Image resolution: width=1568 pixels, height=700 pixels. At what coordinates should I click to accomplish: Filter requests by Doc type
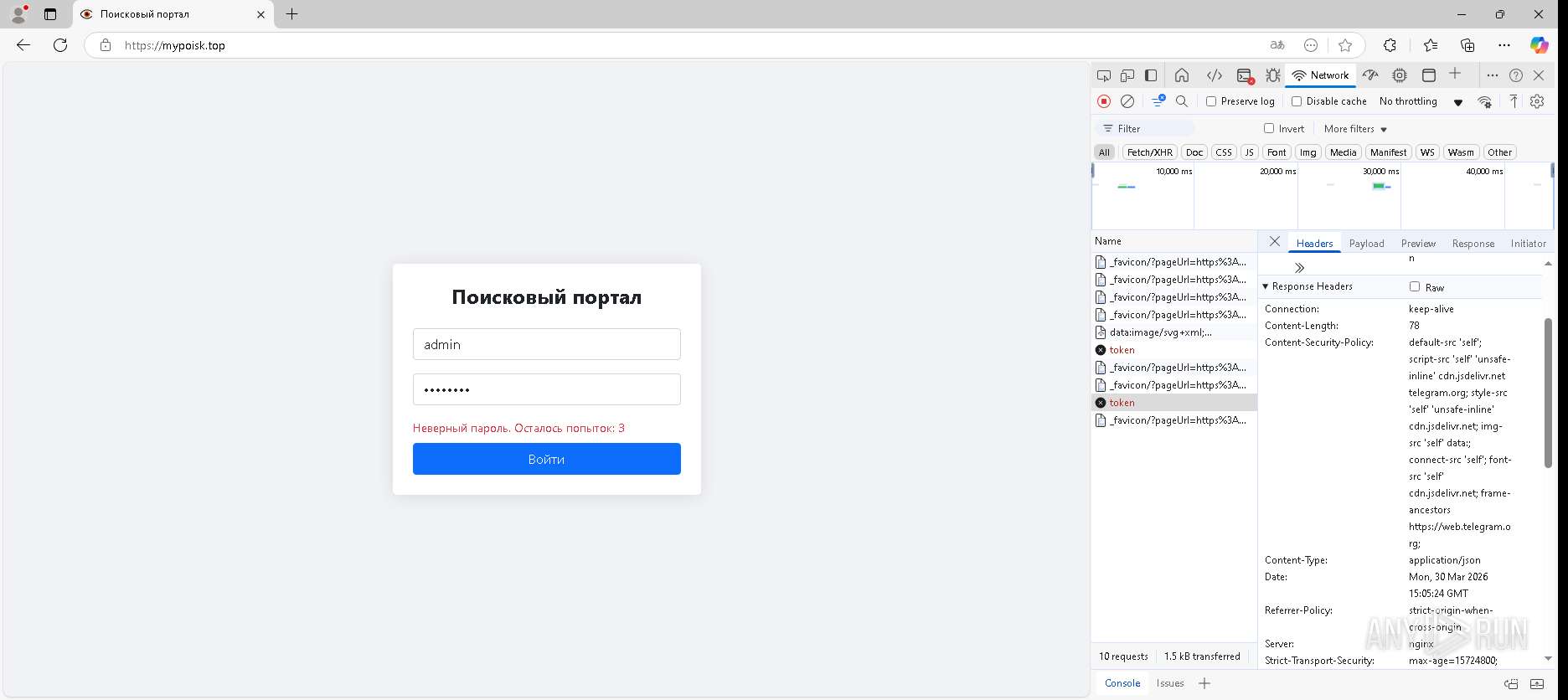point(1194,152)
